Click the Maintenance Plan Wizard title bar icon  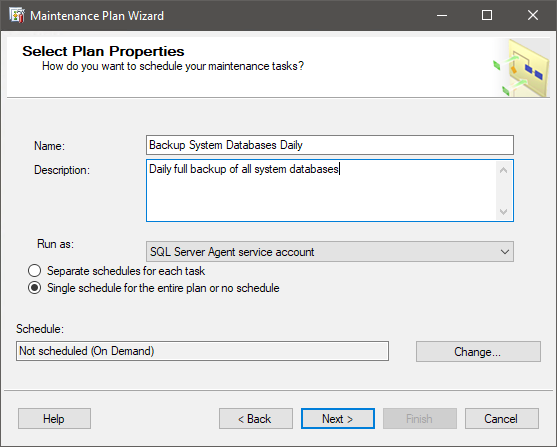coord(17,15)
